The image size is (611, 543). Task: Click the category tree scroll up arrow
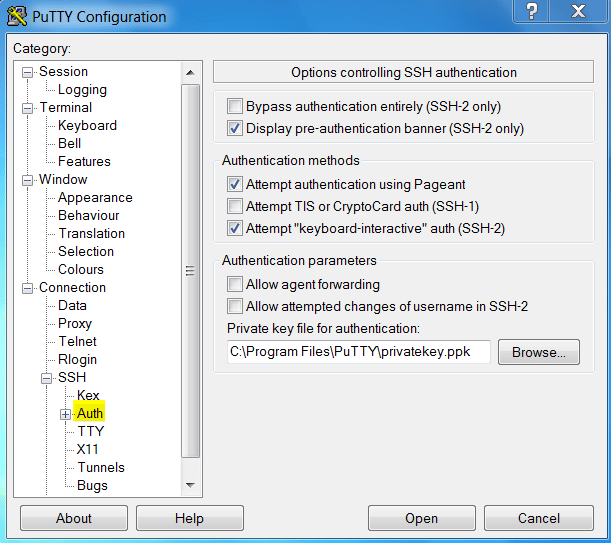pyautogui.click(x=190, y=73)
